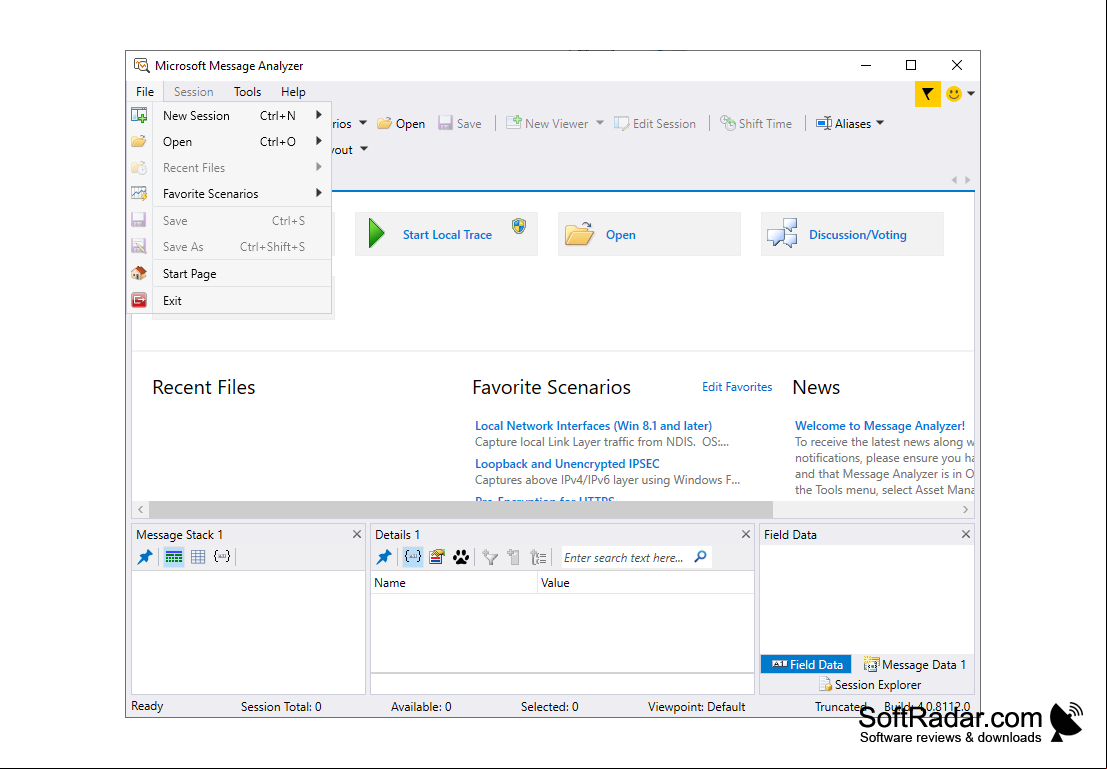Click the Open button in the toolbar
1107x769 pixels.
[x=401, y=124]
